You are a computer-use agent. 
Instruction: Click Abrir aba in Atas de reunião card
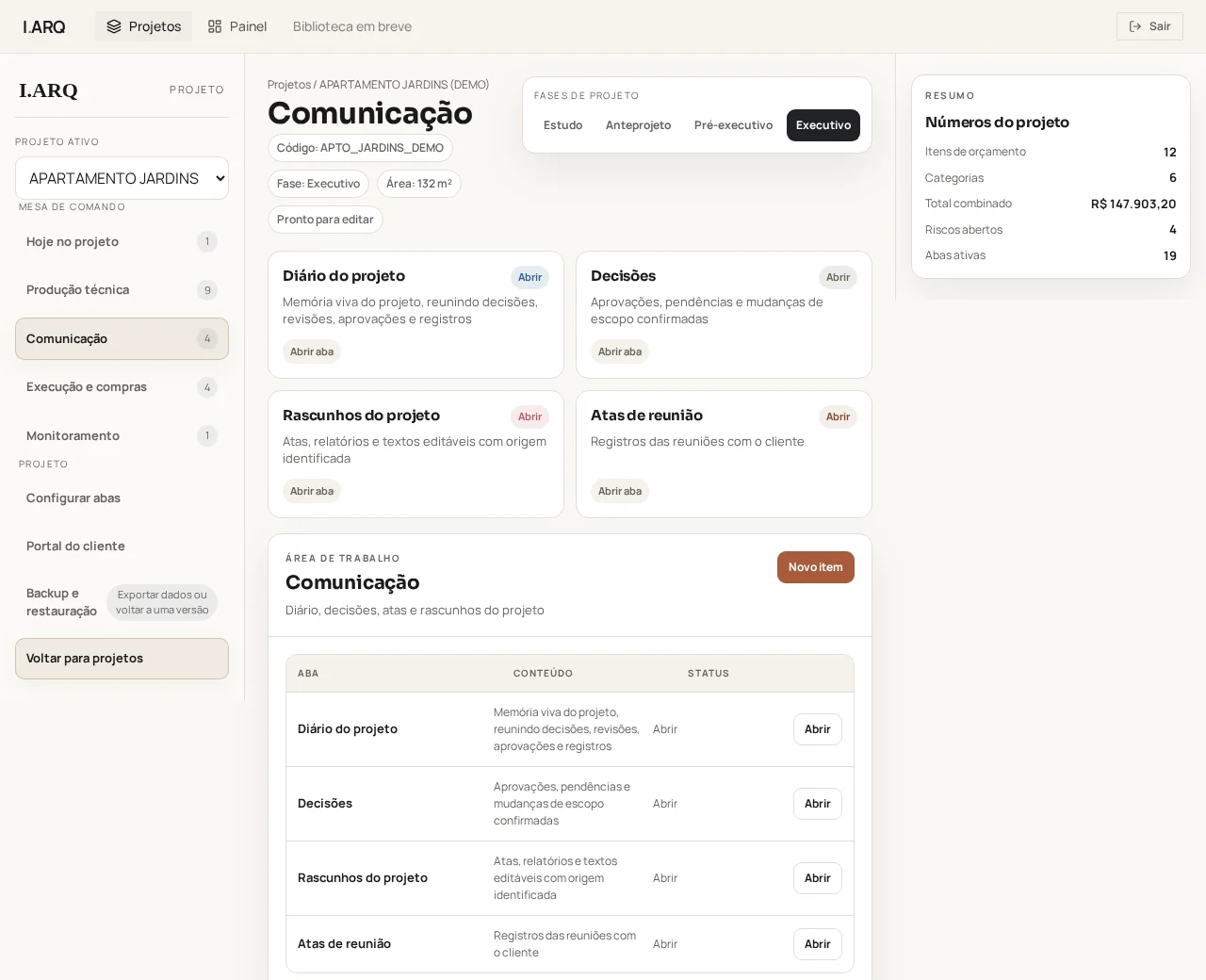coord(620,491)
